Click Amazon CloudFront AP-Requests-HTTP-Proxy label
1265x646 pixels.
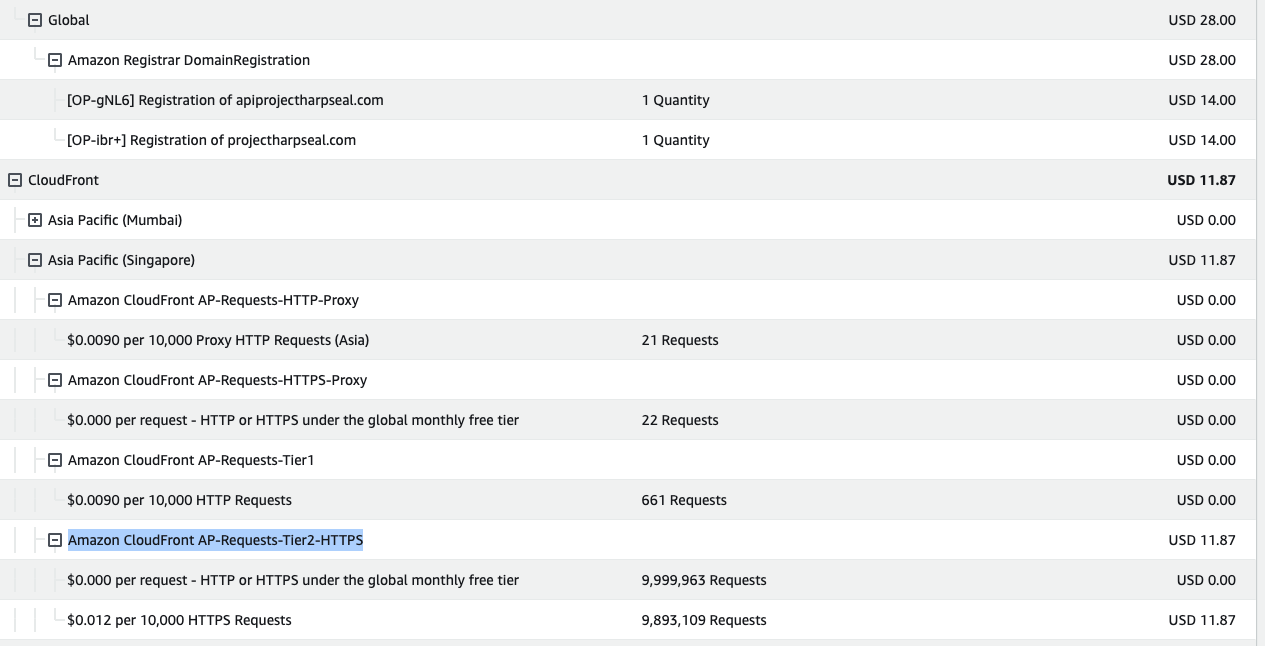click(x=213, y=300)
